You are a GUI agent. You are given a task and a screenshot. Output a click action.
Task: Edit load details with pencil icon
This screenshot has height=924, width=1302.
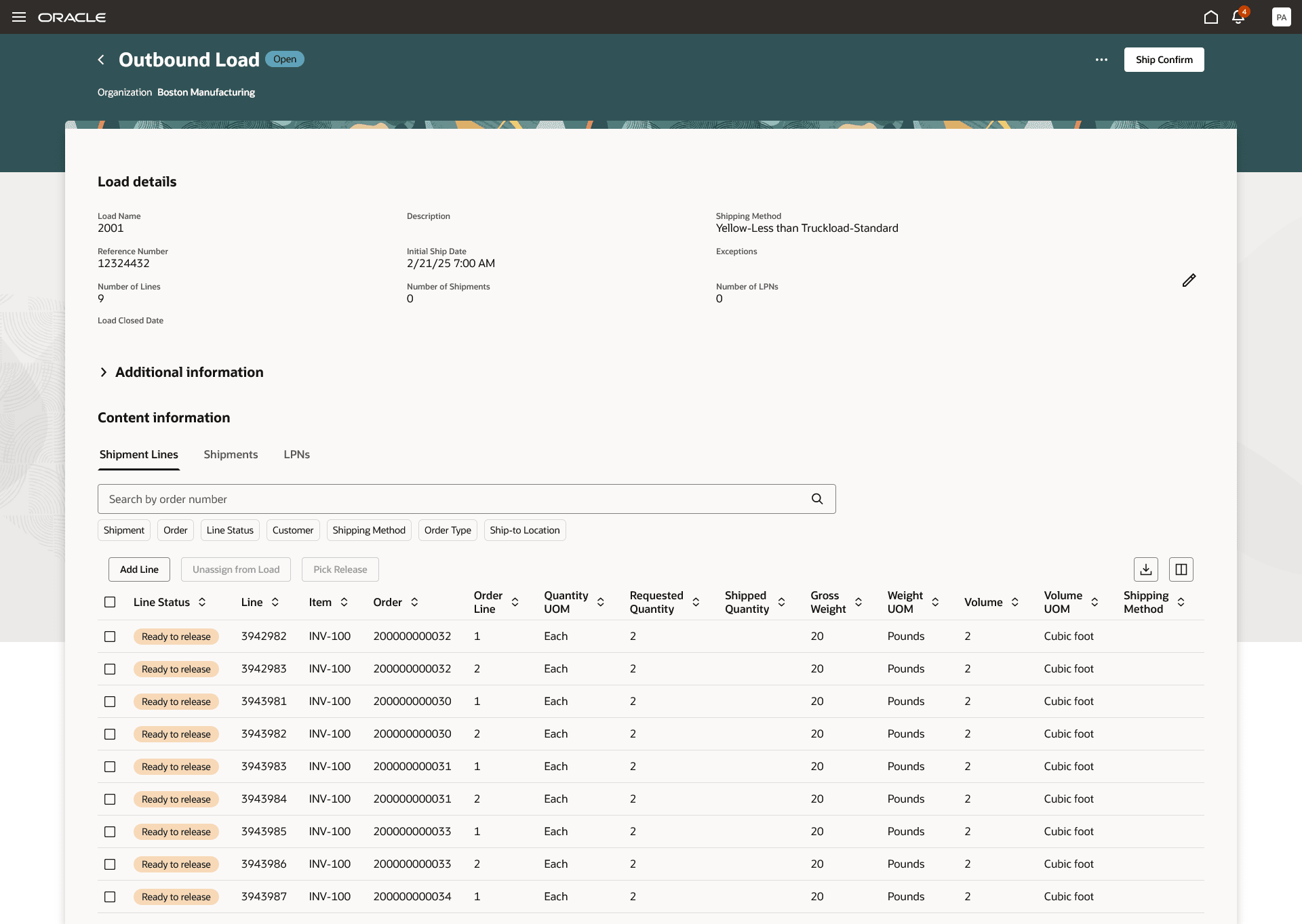pyautogui.click(x=1189, y=280)
